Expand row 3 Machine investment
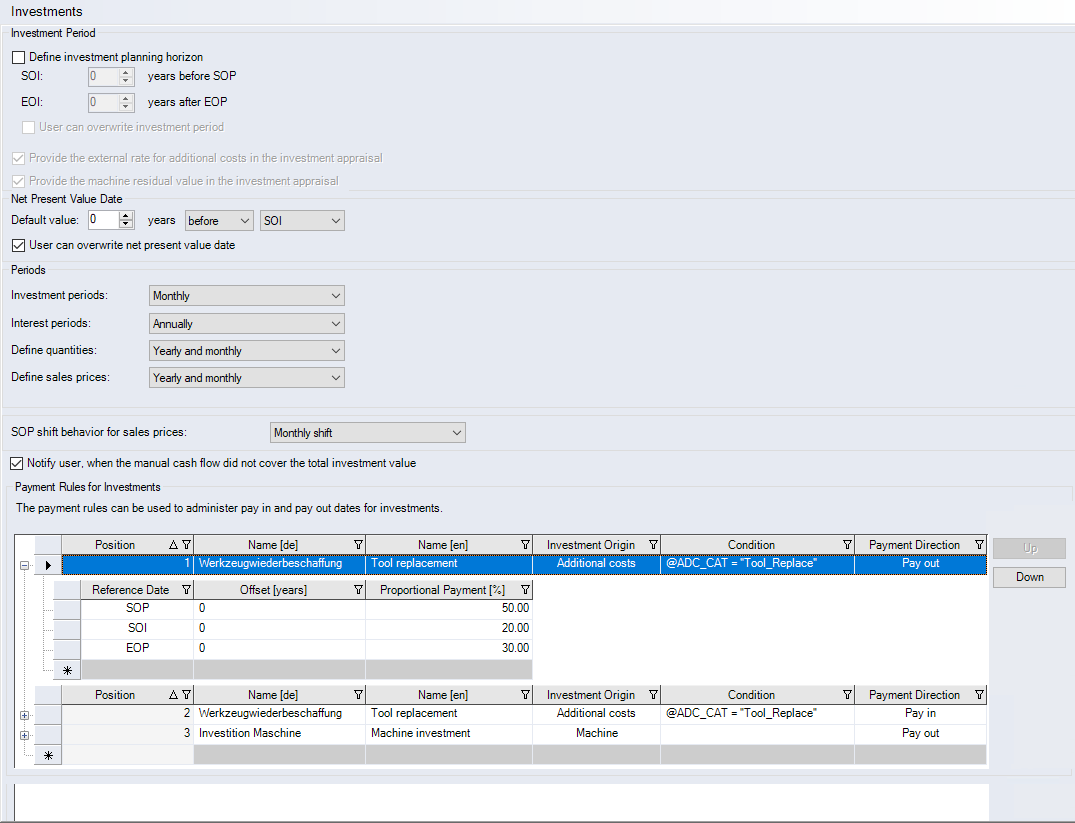This screenshot has width=1075, height=823. pyautogui.click(x=24, y=734)
